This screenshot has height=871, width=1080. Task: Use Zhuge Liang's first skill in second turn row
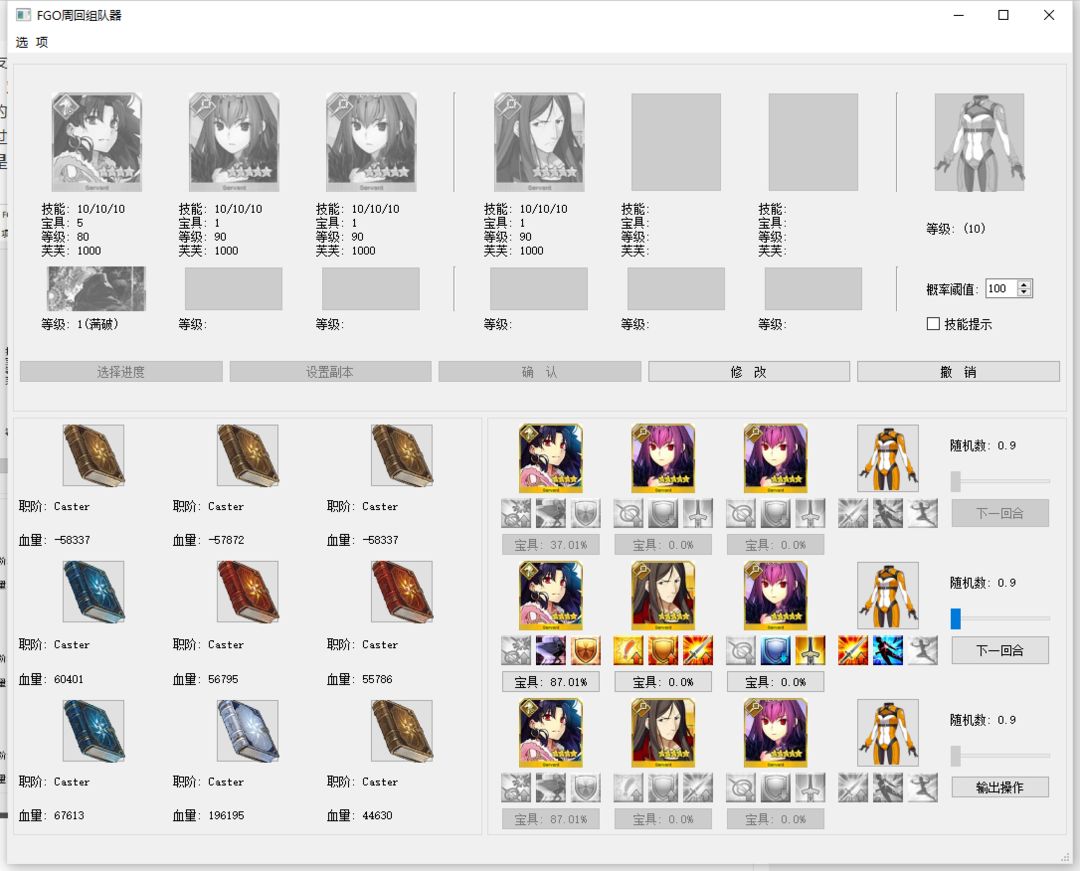(x=627, y=651)
